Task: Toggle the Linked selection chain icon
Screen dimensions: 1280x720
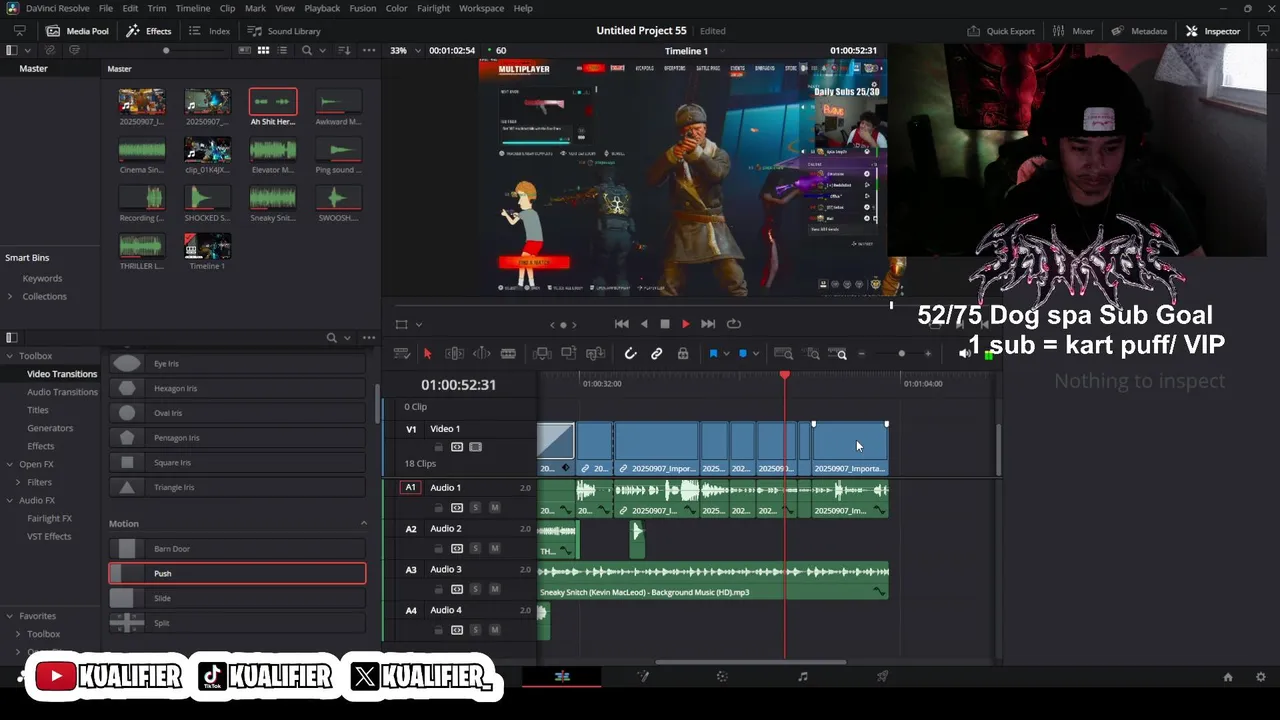Action: 657,354
